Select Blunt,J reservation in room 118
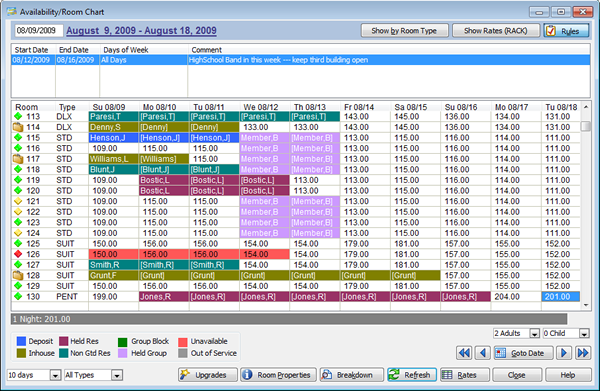 pyautogui.click(x=114, y=169)
